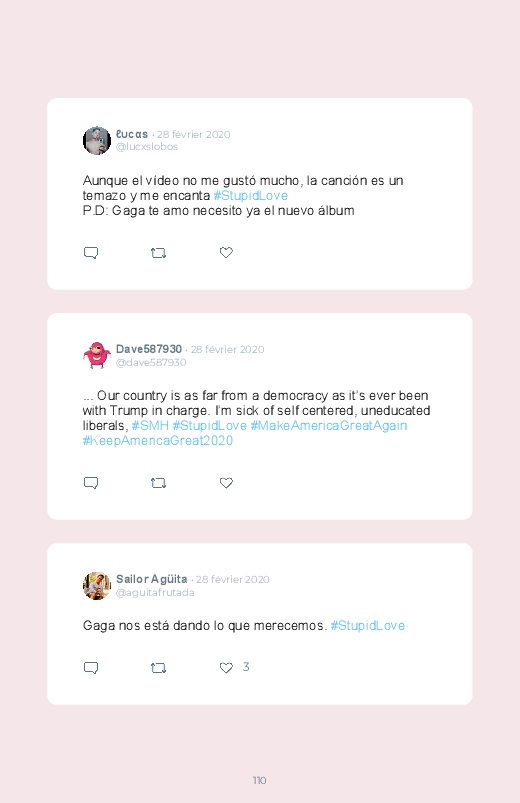Image resolution: width=520 pixels, height=803 pixels.
Task: Open Lucas's profile avatar
Action: [97, 140]
